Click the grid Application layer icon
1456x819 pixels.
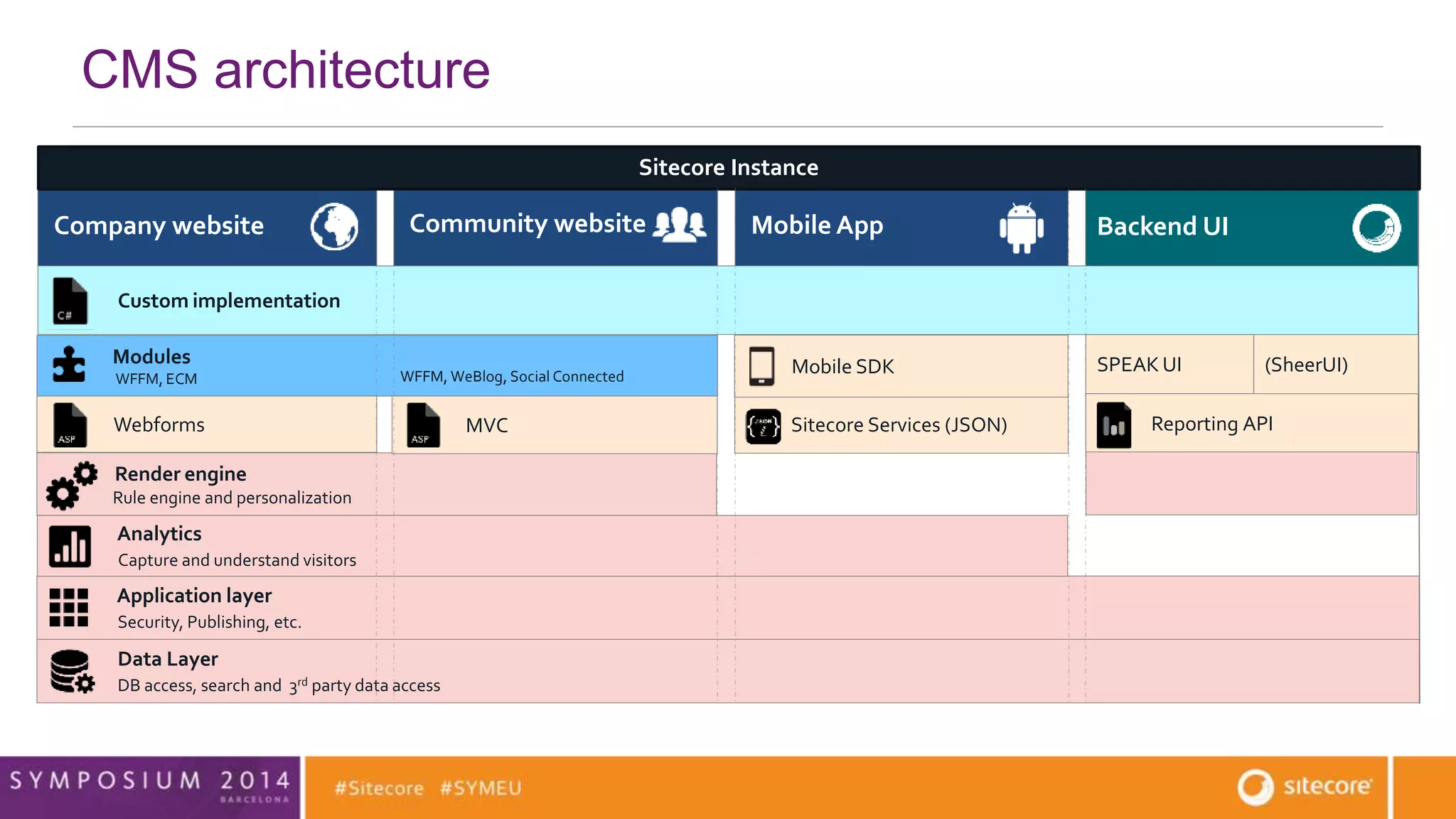tap(69, 607)
